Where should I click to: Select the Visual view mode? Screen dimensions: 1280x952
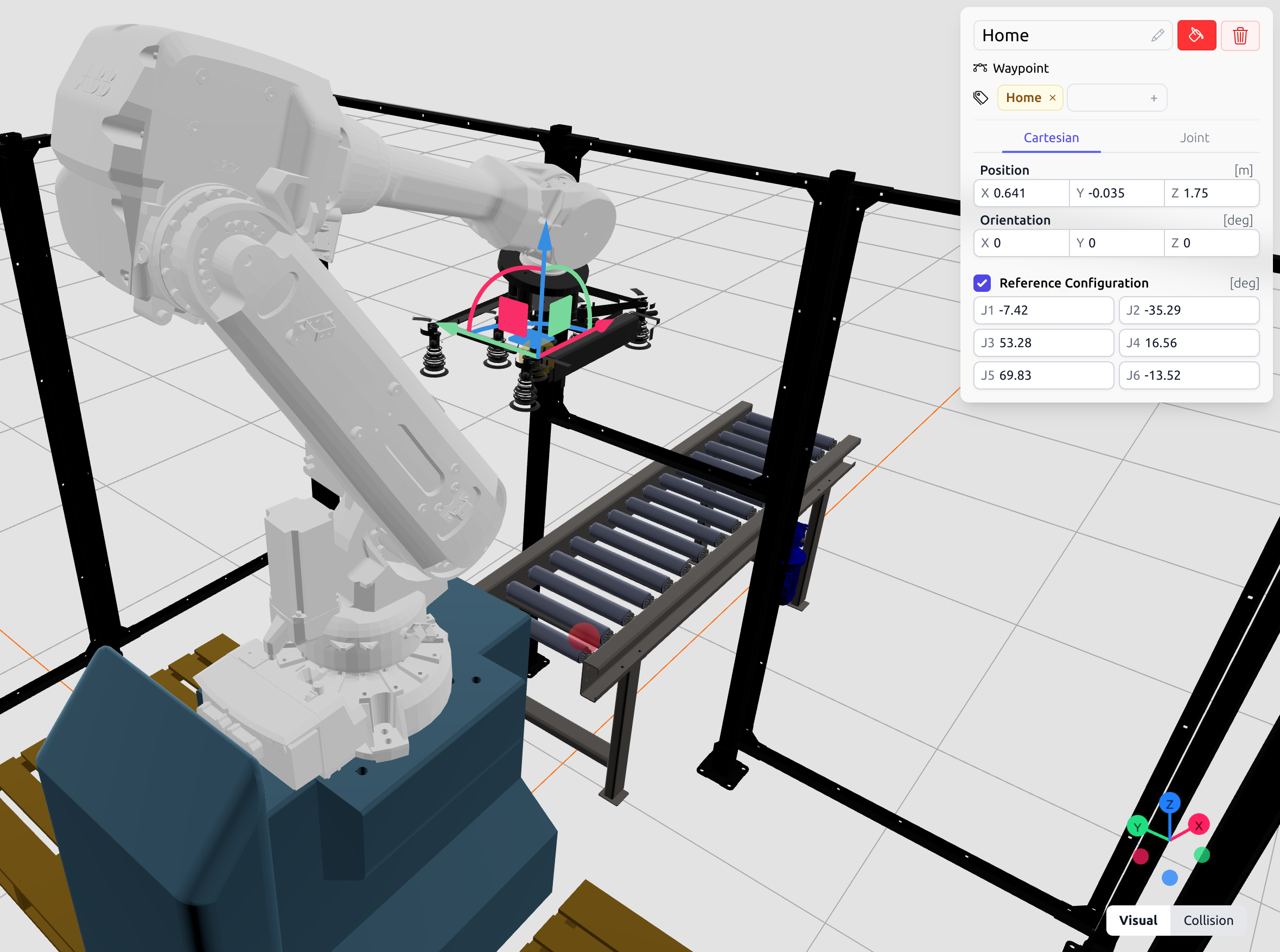pyautogui.click(x=1138, y=921)
